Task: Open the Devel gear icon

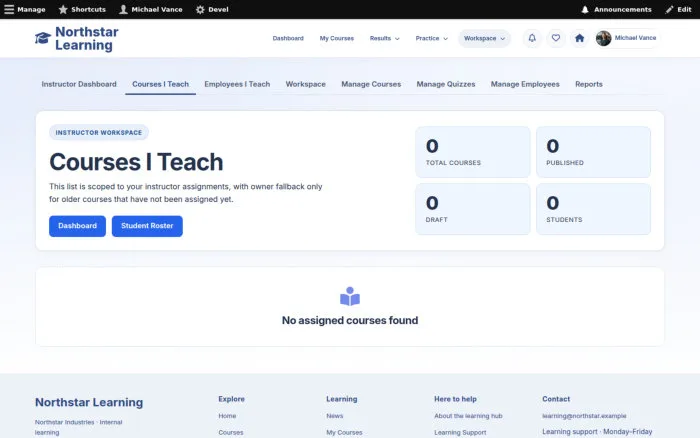Action: pyautogui.click(x=200, y=9)
